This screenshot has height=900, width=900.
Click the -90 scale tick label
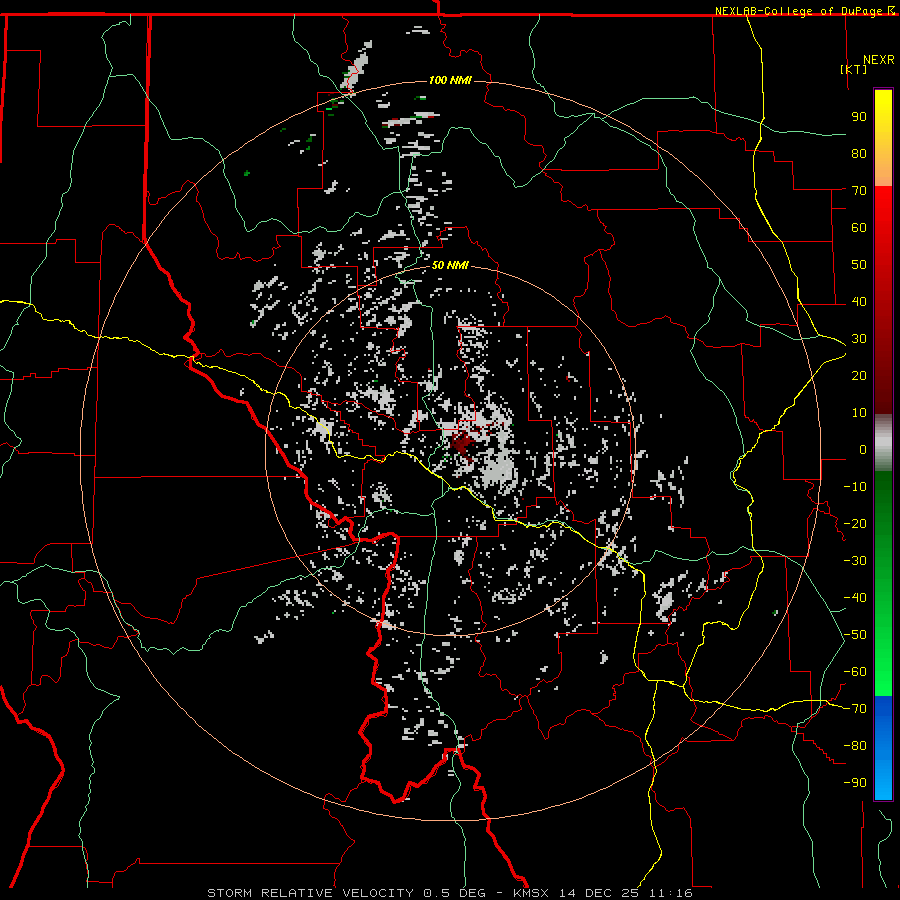(855, 783)
